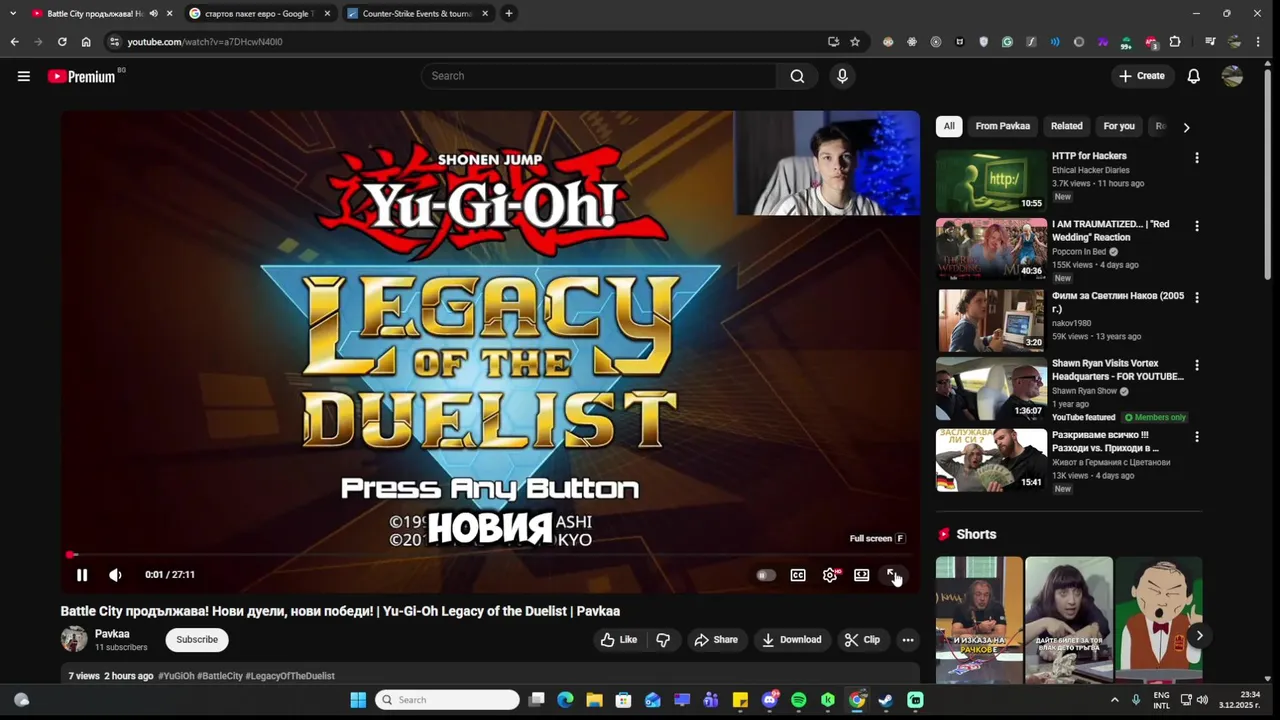
Task: Select the For you filter chip
Action: tap(1119, 126)
